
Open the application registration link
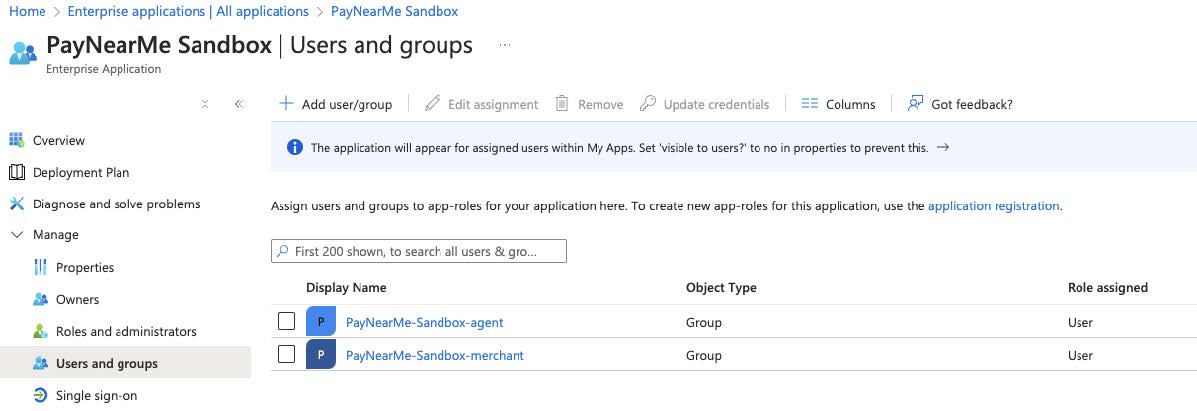(993, 206)
